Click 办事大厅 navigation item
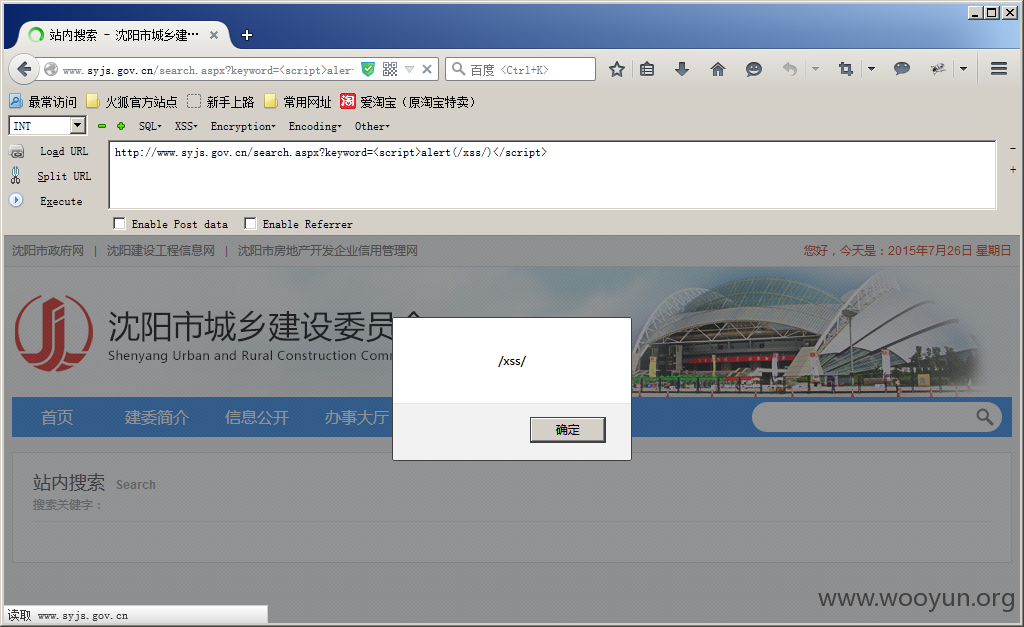The width and height of the screenshot is (1024, 627). 357,417
